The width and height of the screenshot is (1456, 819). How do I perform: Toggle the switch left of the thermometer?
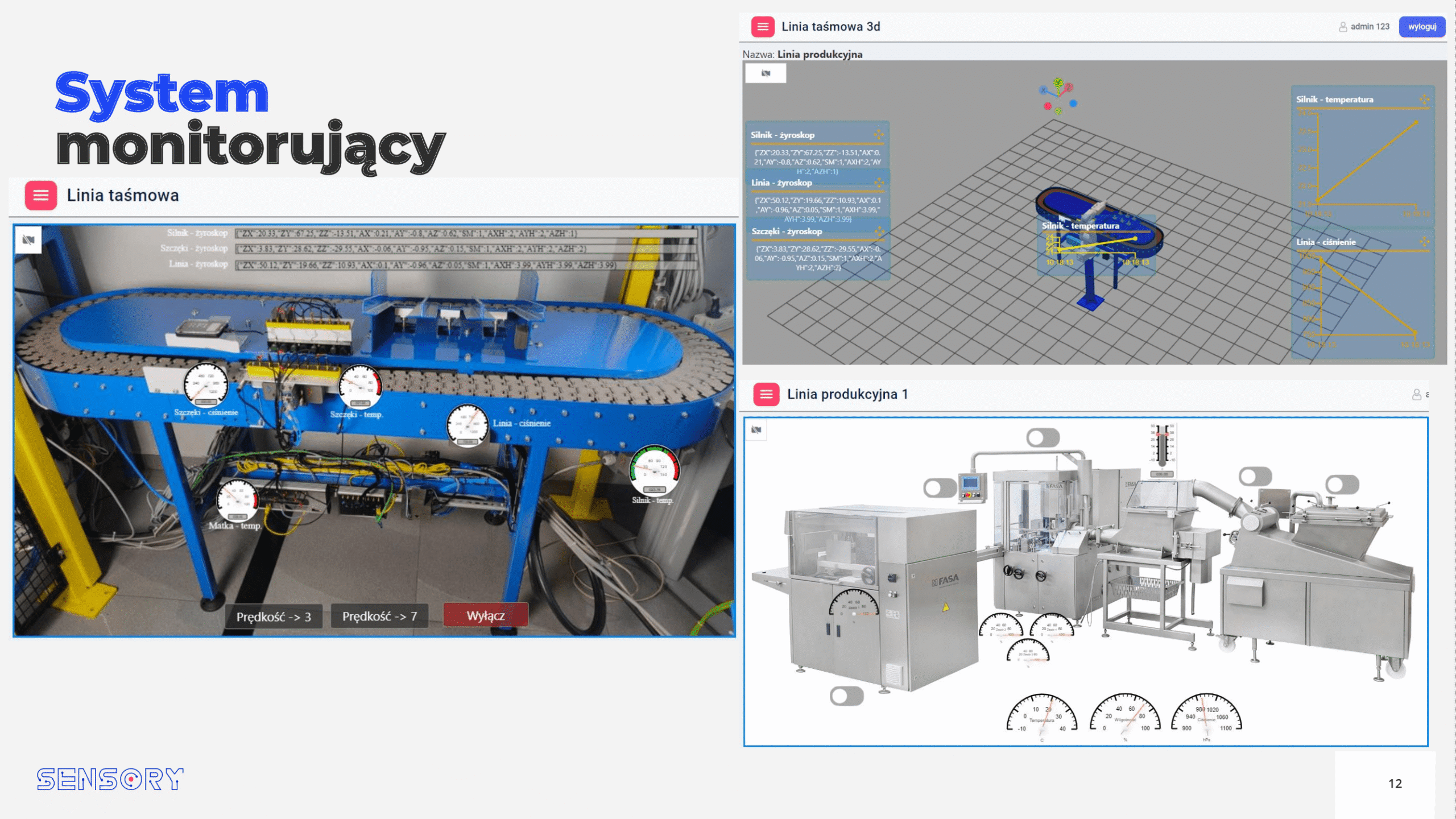pos(1043,437)
